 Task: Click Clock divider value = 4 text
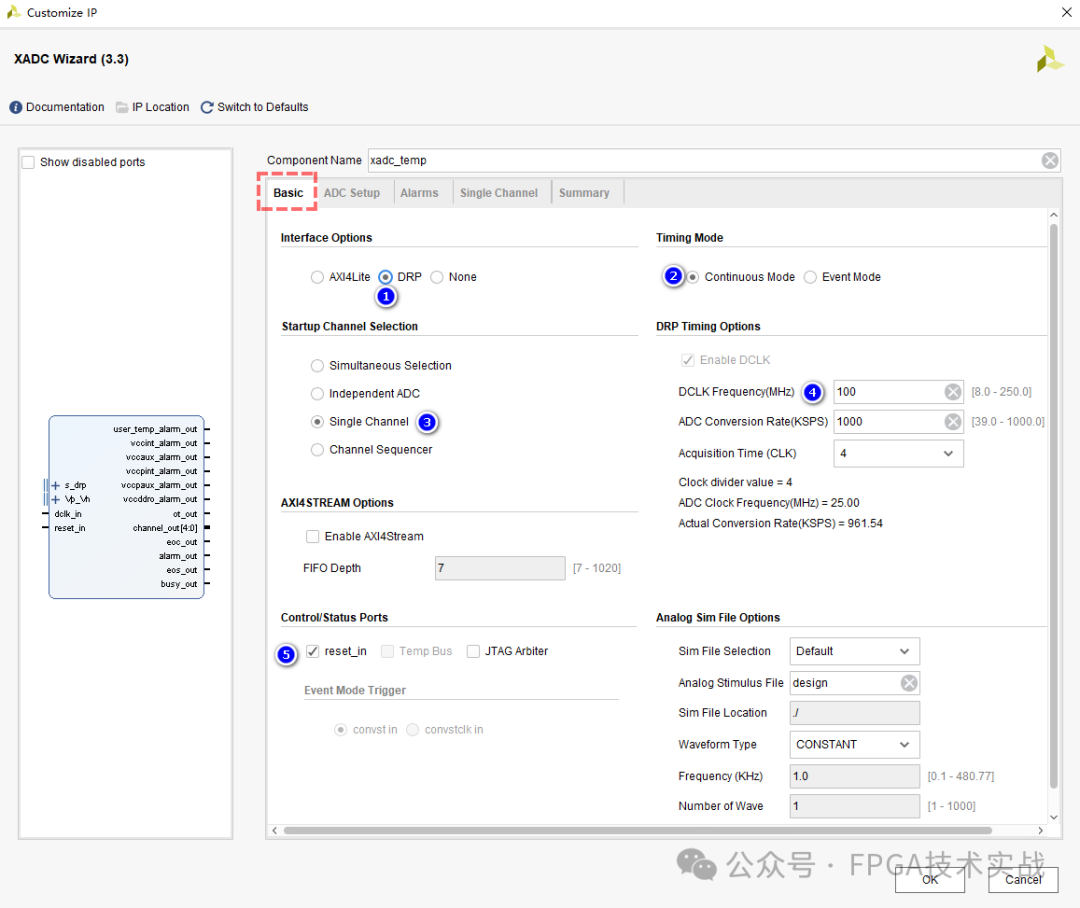coord(735,482)
